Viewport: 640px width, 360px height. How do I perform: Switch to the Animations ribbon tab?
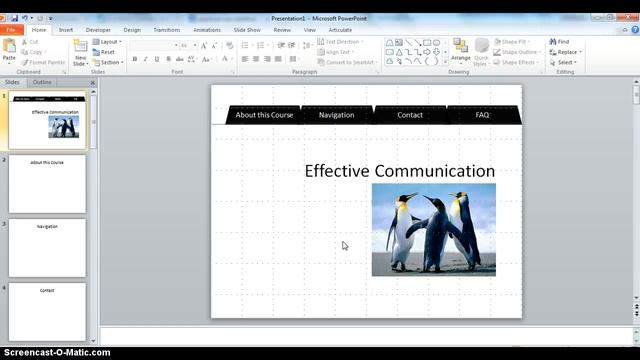click(207, 30)
